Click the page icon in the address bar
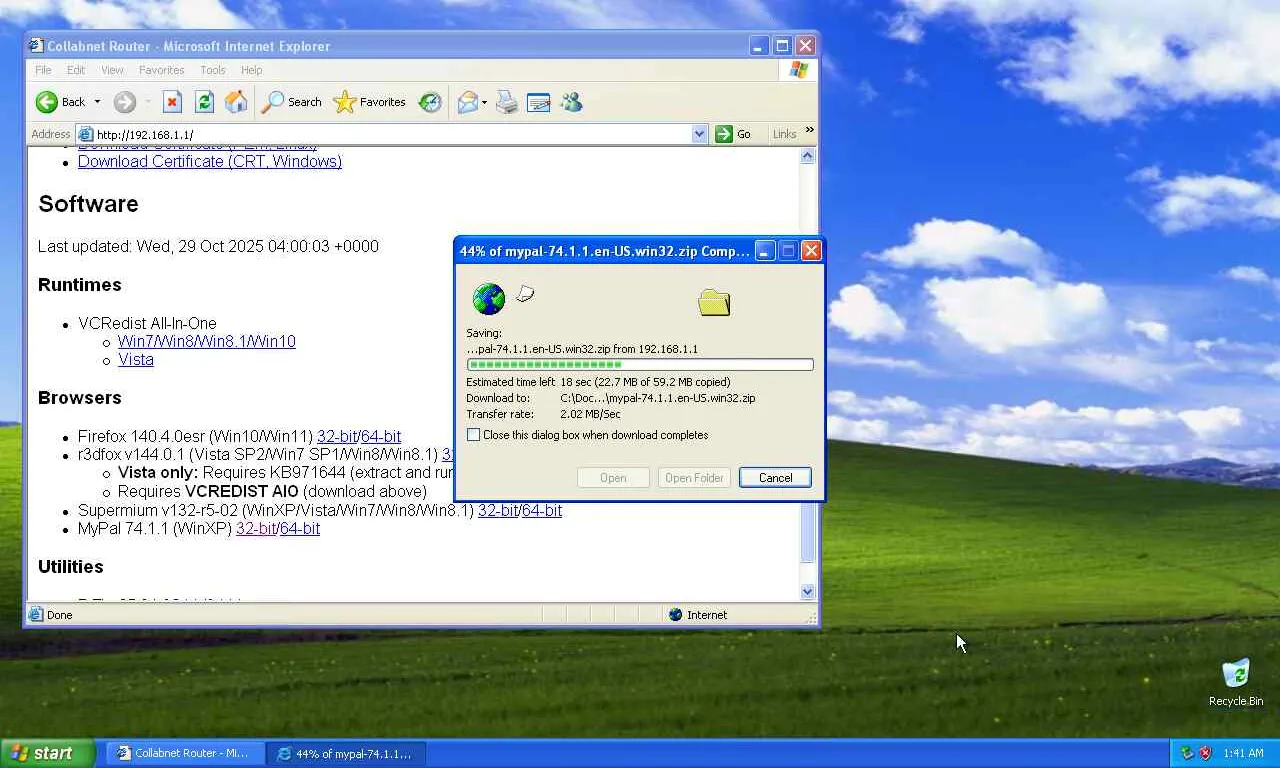Viewport: 1280px width, 768px height. [86, 134]
